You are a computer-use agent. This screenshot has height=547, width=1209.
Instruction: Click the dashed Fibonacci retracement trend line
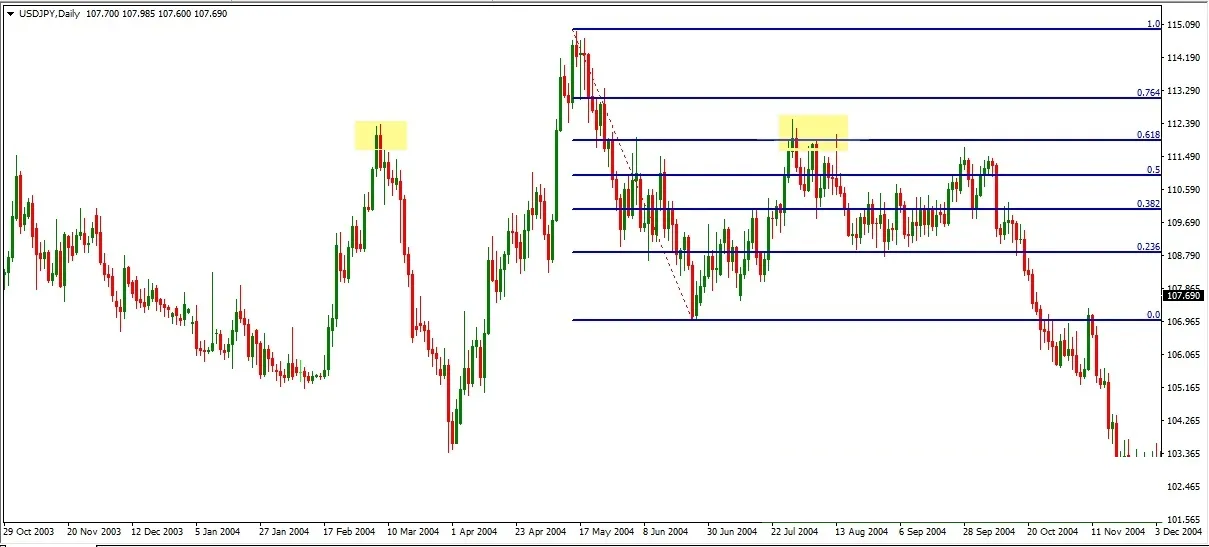[634, 175]
